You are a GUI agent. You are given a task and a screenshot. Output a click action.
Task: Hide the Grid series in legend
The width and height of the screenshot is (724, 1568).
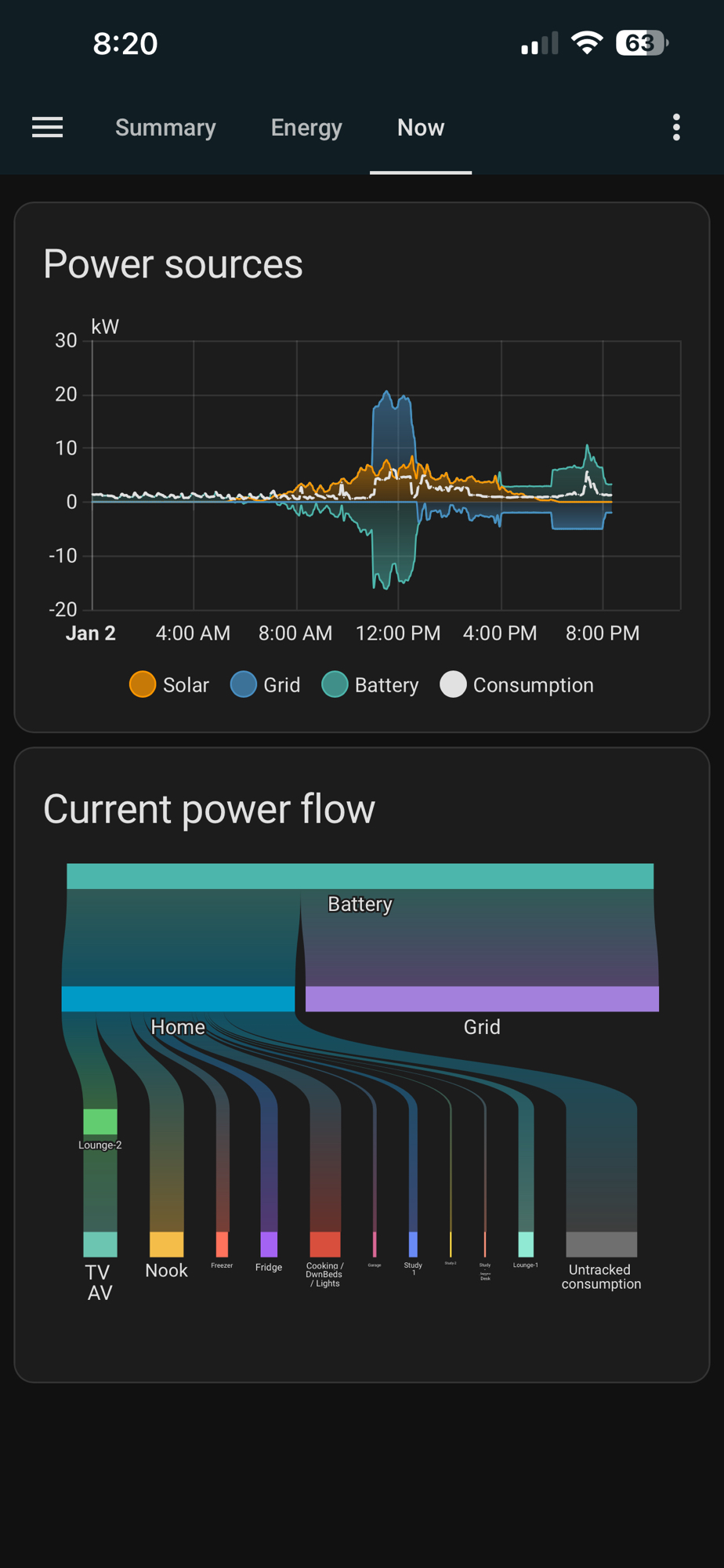(x=266, y=684)
